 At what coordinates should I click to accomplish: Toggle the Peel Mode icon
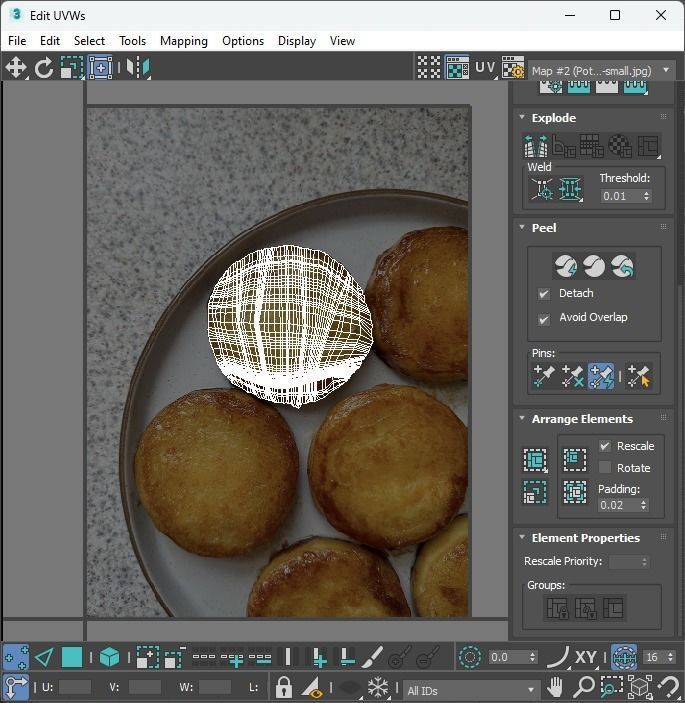coord(594,266)
